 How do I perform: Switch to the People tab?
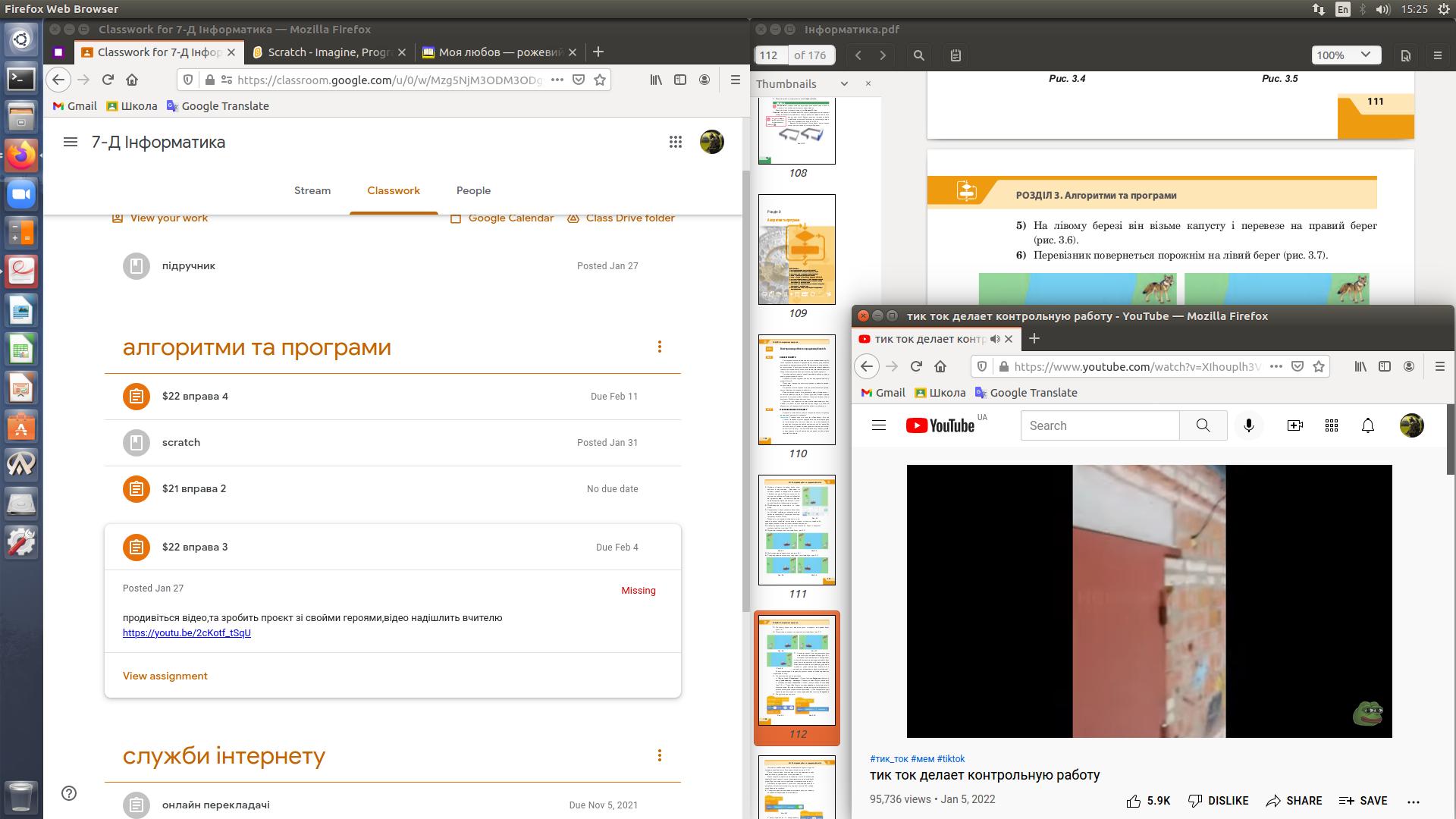473,190
